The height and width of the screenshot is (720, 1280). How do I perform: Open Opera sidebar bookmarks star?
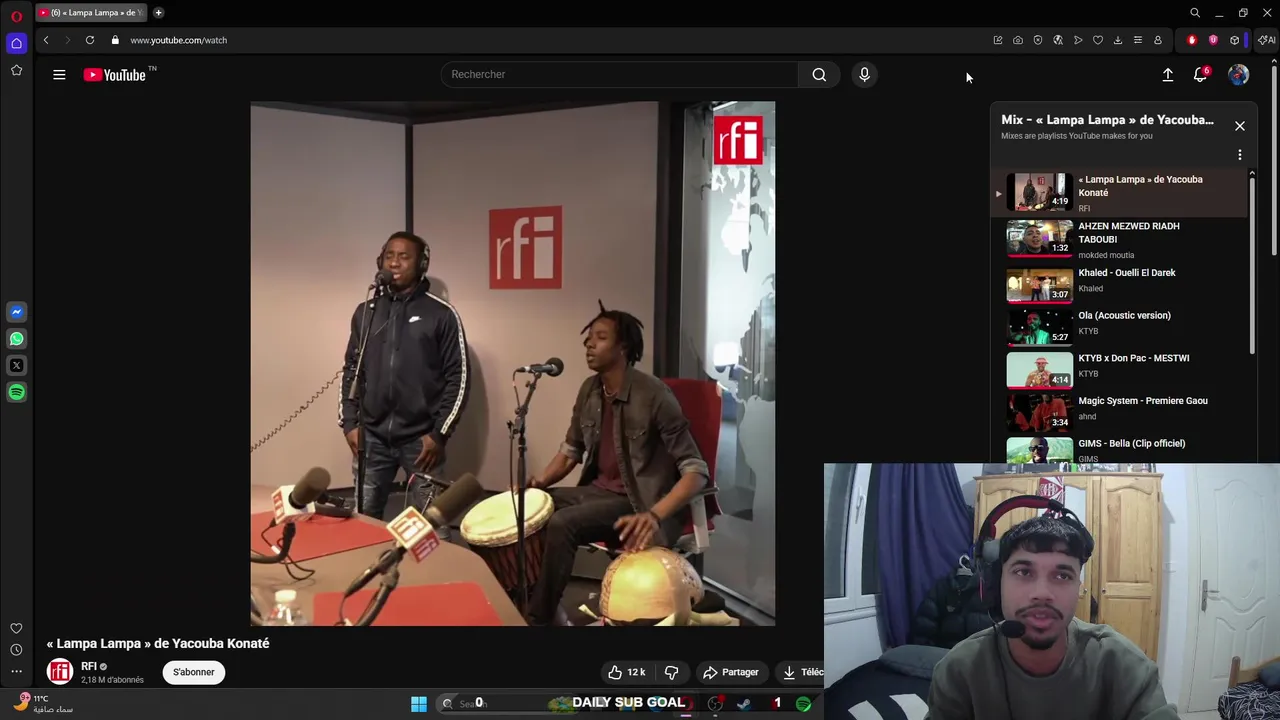[x=16, y=70]
